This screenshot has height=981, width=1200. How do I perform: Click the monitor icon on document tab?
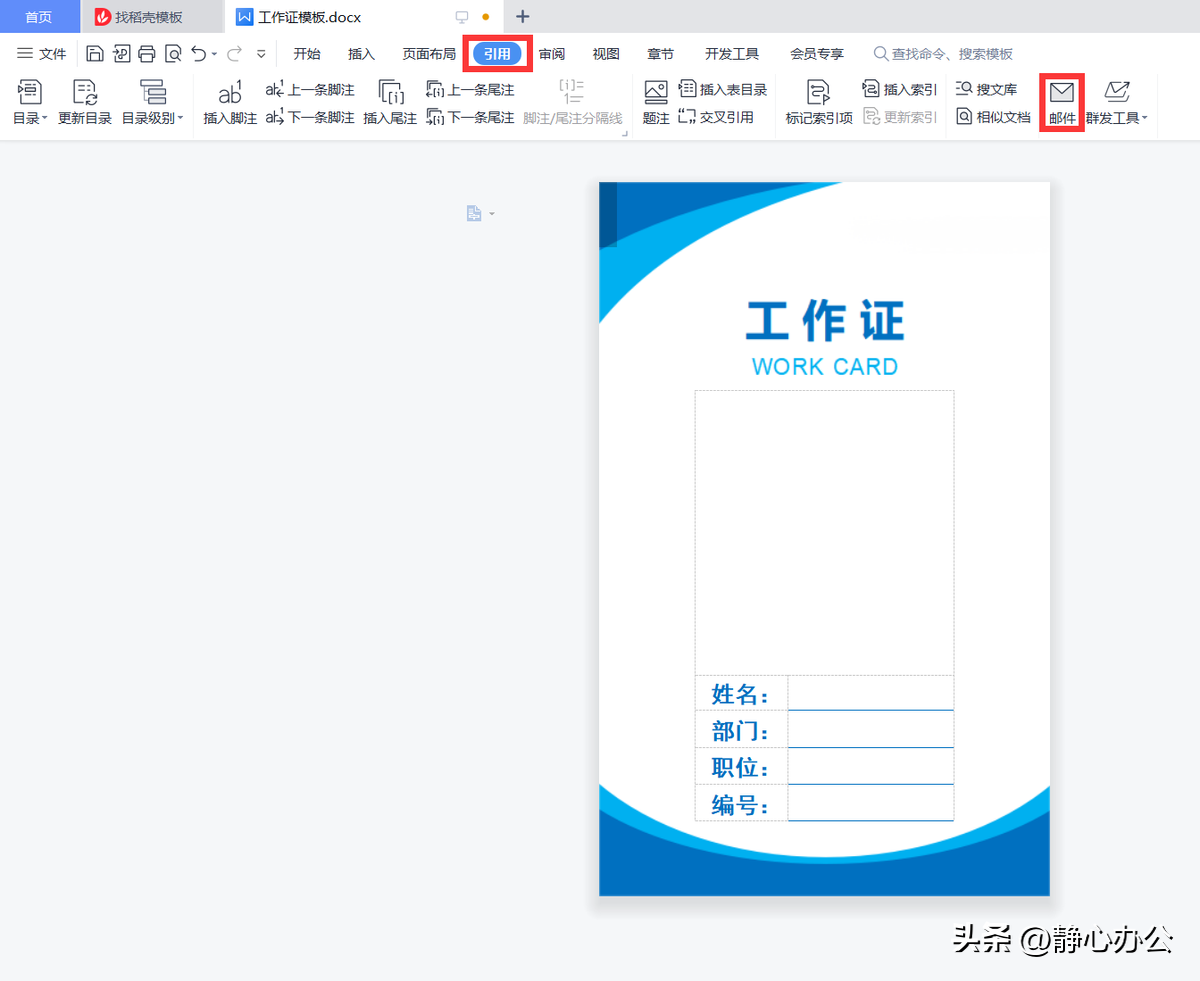pos(462,17)
